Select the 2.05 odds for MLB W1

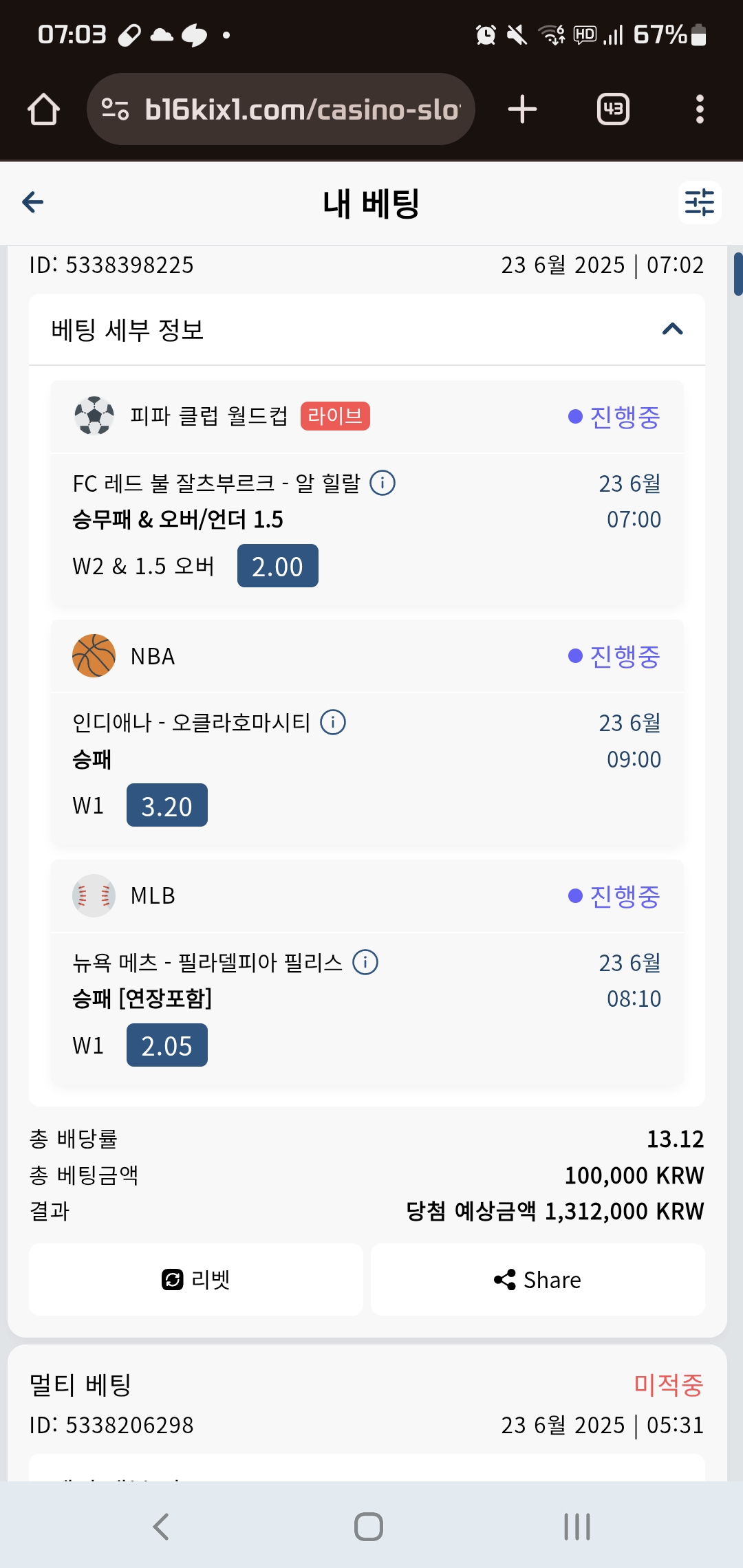pos(166,1045)
